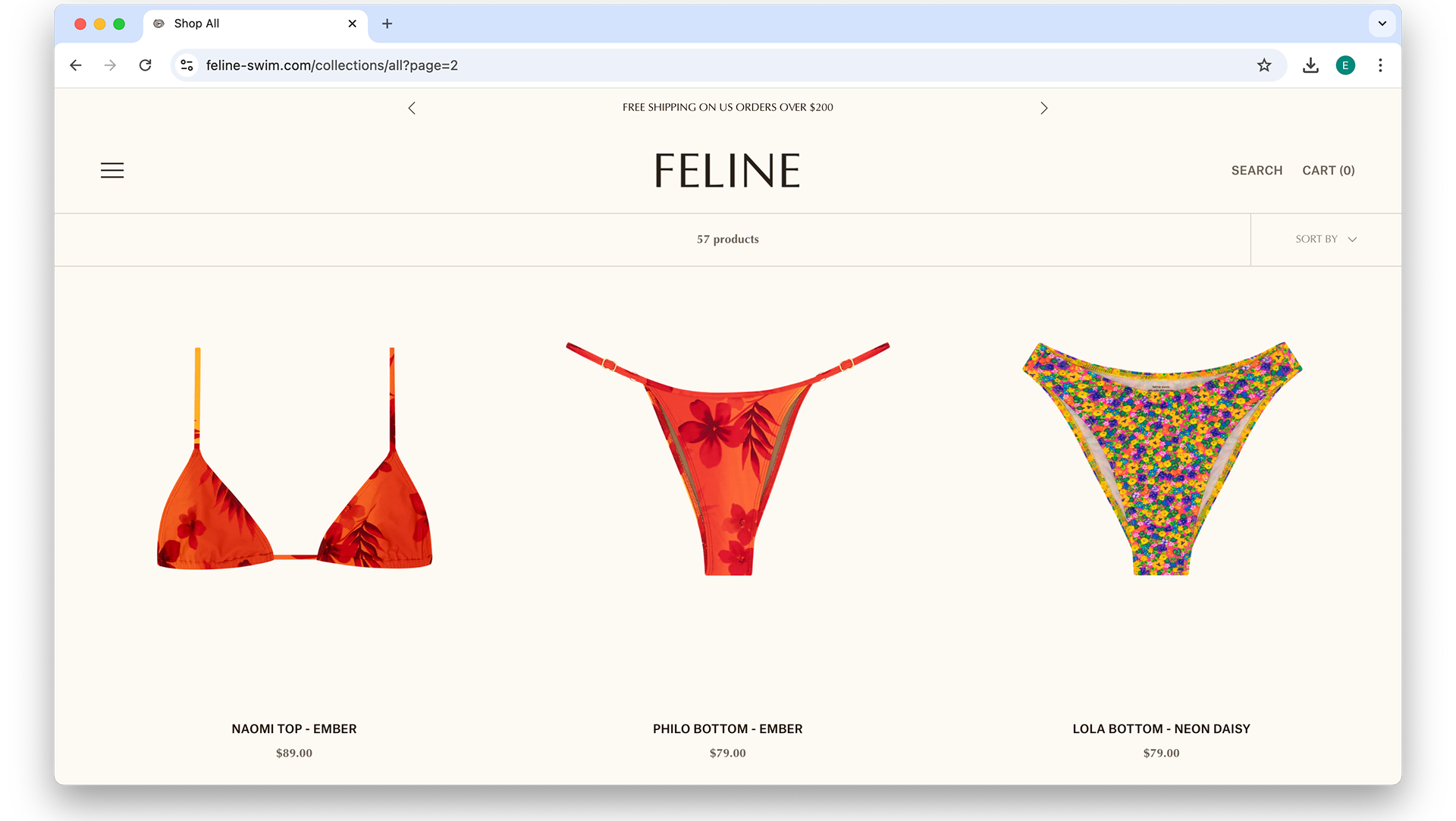View site information icon in address bar
The image size is (1456, 821).
(x=187, y=65)
